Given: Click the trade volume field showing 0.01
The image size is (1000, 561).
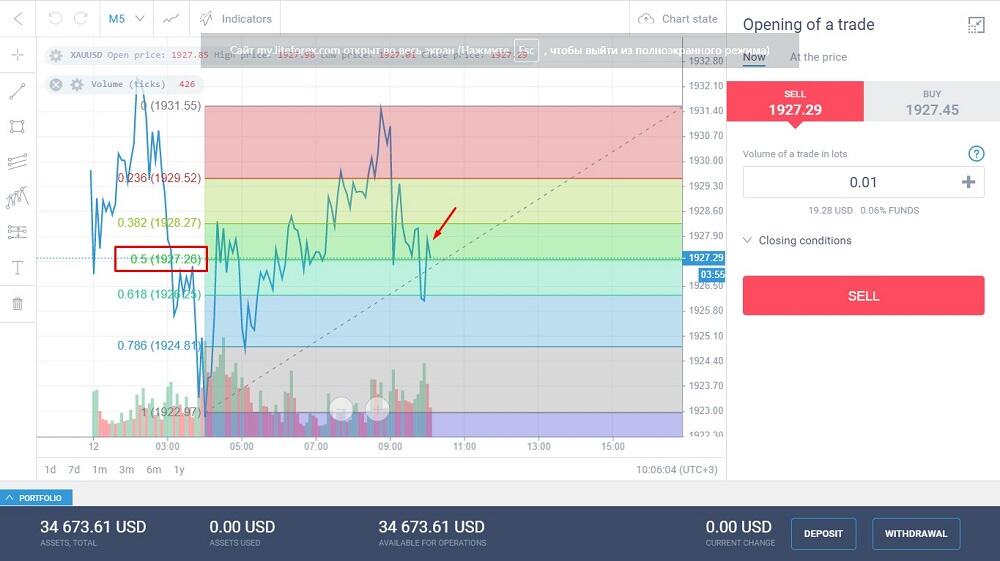Looking at the screenshot, I should click(863, 182).
